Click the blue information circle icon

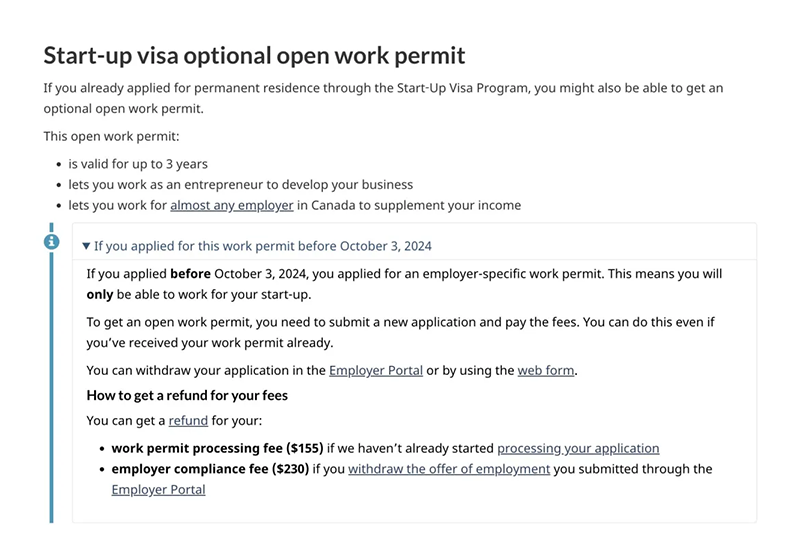[x=53, y=241]
